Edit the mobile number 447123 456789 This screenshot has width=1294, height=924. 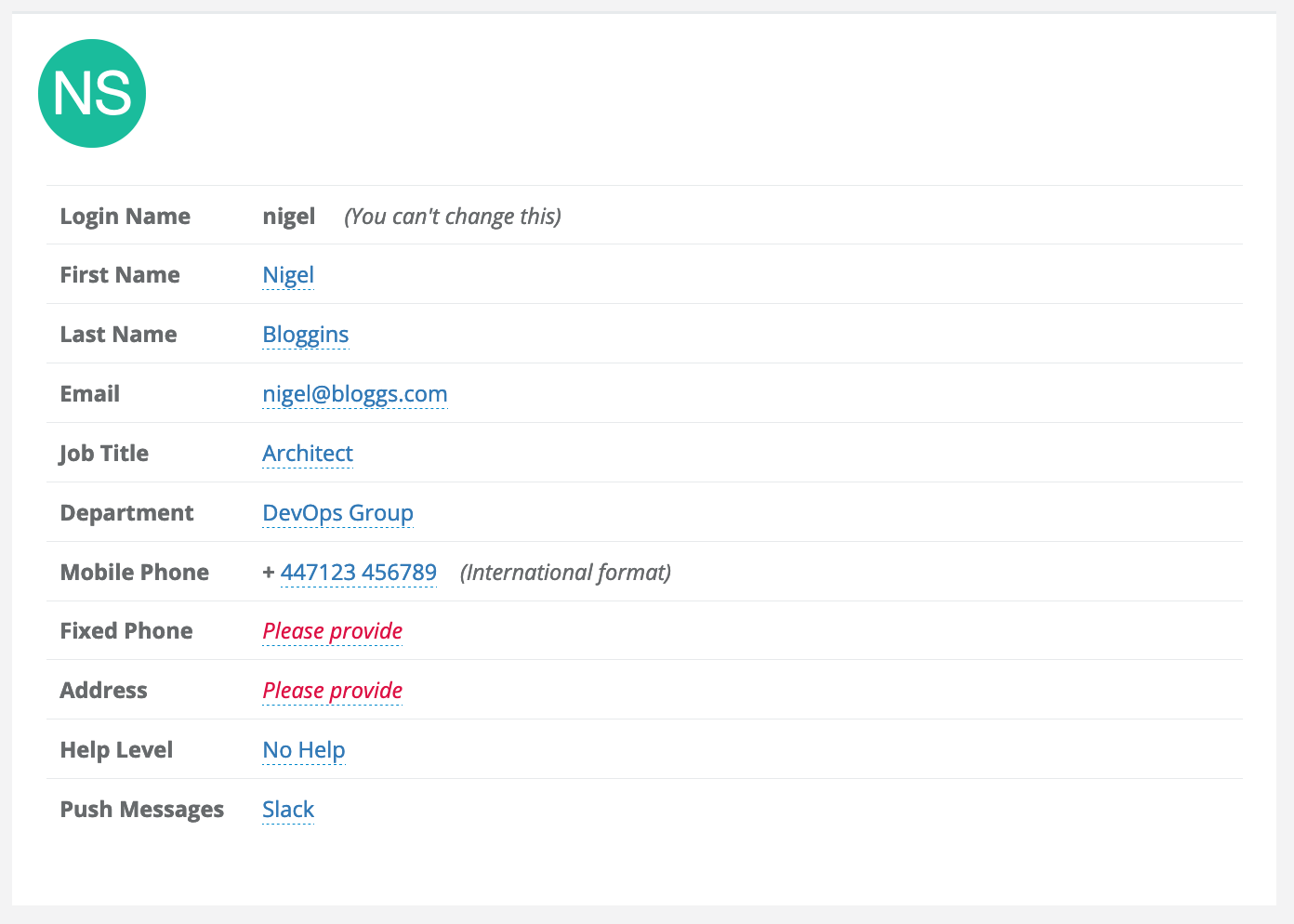[359, 573]
